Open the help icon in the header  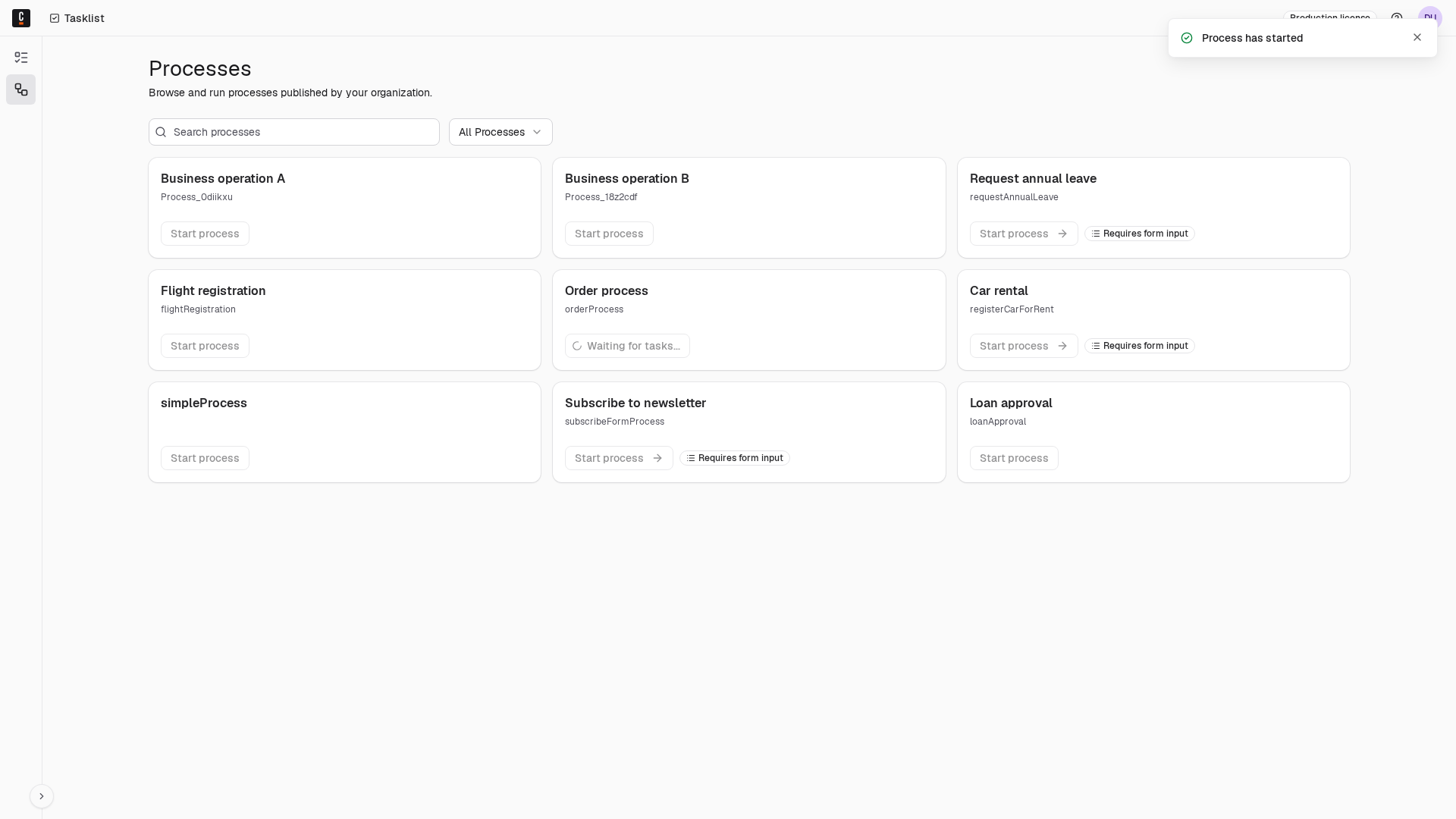pyautogui.click(x=1397, y=18)
